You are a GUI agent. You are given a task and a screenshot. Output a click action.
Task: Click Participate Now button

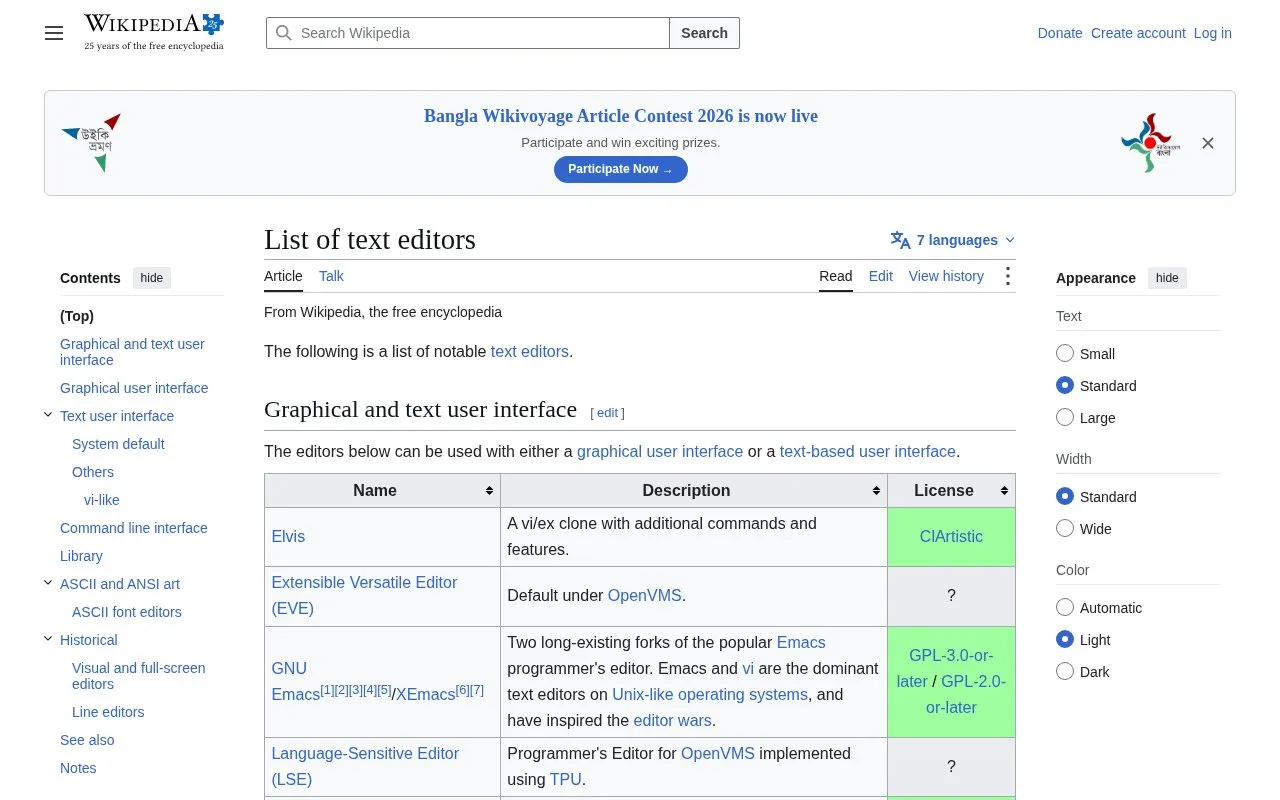[621, 169]
